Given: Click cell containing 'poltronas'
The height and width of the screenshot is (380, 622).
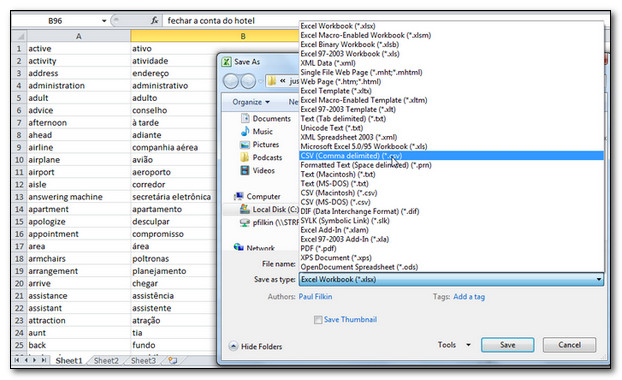Looking at the screenshot, I should [173, 259].
